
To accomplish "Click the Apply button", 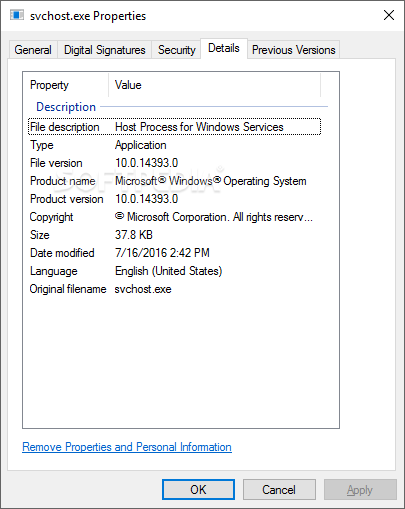I will pos(360,490).
